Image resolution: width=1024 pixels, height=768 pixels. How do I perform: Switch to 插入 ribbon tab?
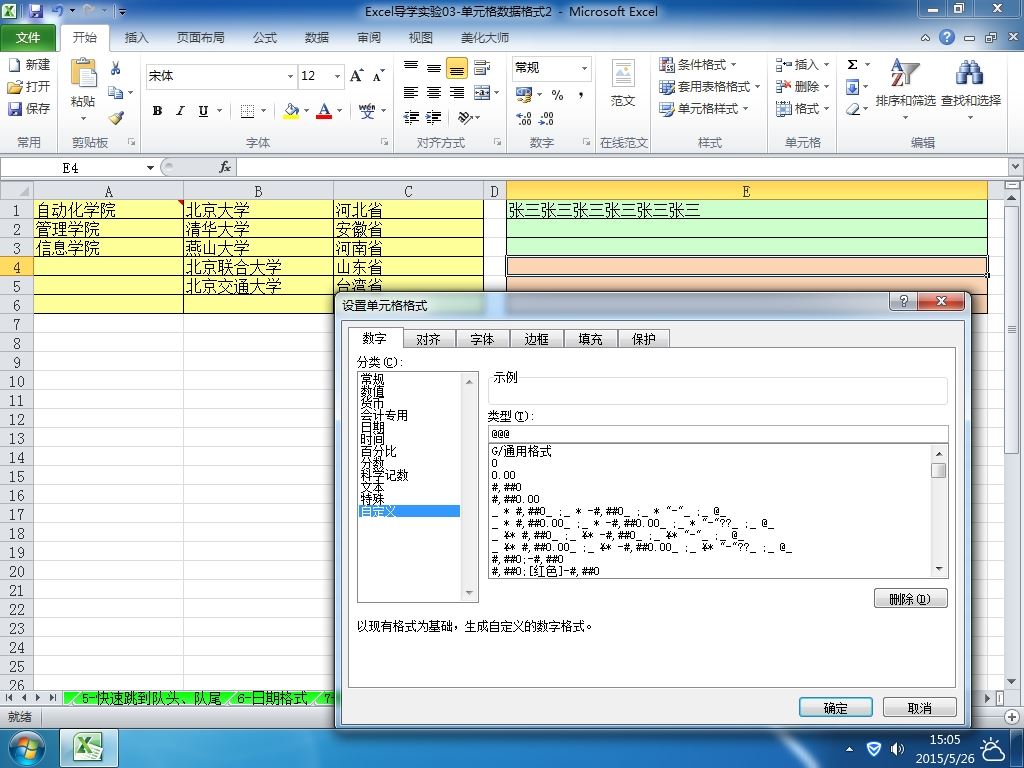tap(136, 38)
